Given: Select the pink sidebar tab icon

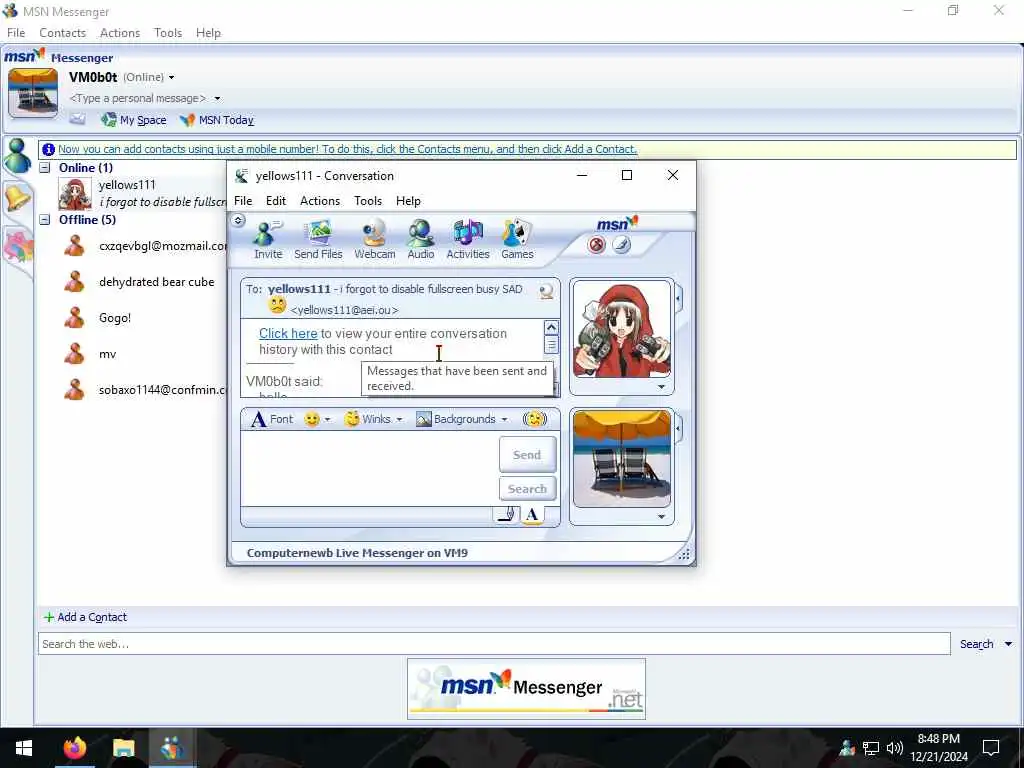Looking at the screenshot, I should (18, 248).
